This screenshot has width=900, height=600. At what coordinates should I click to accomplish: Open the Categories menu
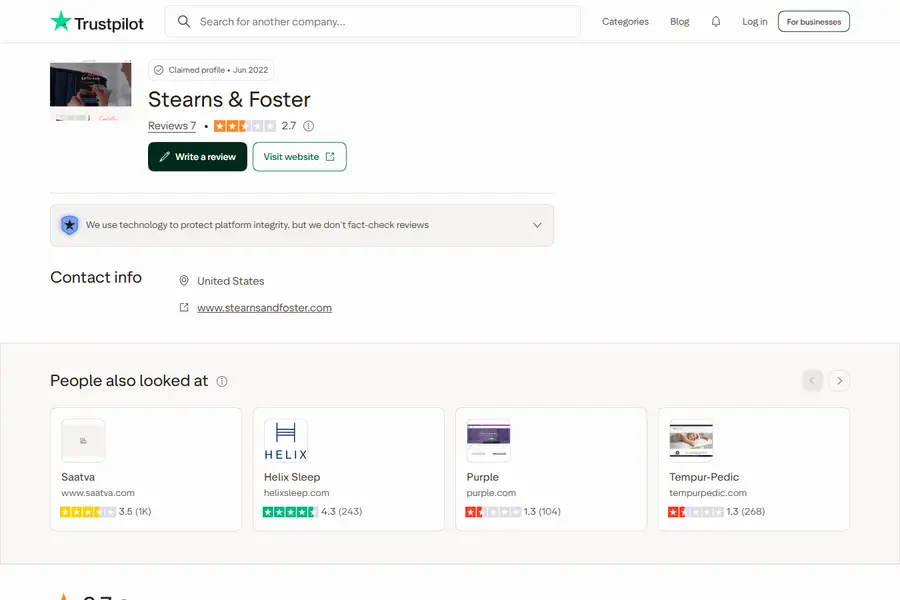pyautogui.click(x=625, y=22)
